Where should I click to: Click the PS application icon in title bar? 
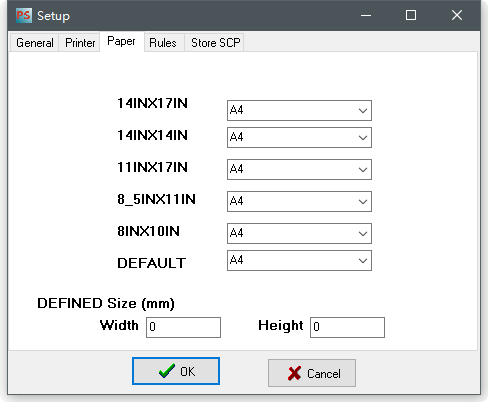click(x=24, y=15)
